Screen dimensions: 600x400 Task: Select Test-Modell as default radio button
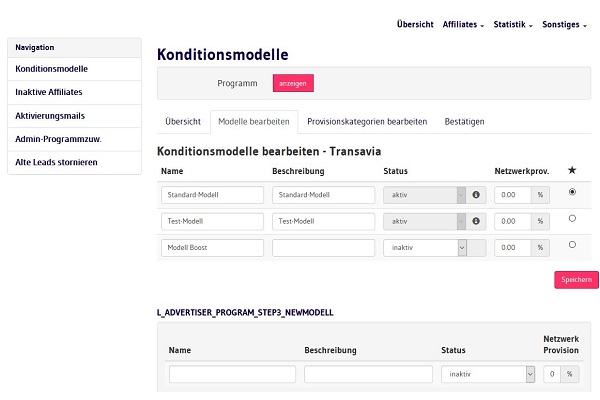(571, 218)
